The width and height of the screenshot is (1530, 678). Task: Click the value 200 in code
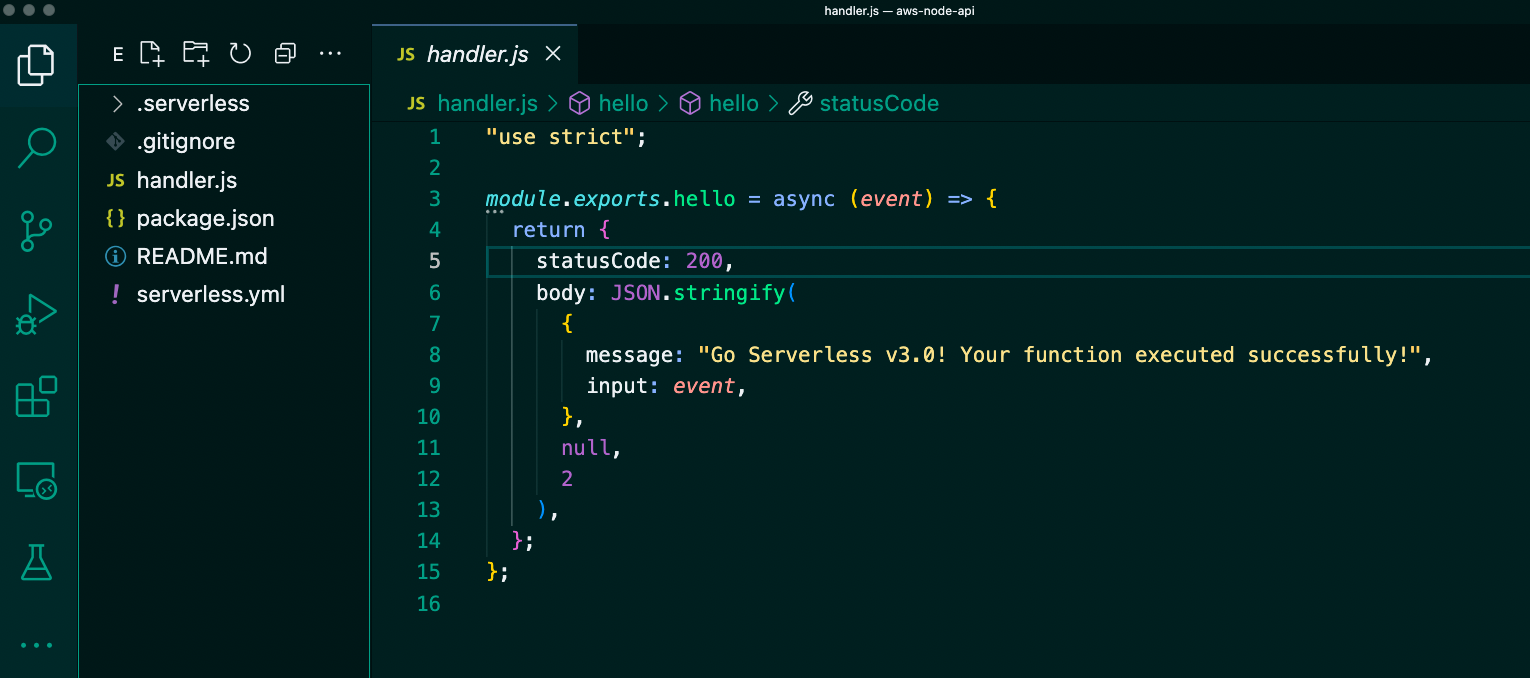tap(704, 261)
